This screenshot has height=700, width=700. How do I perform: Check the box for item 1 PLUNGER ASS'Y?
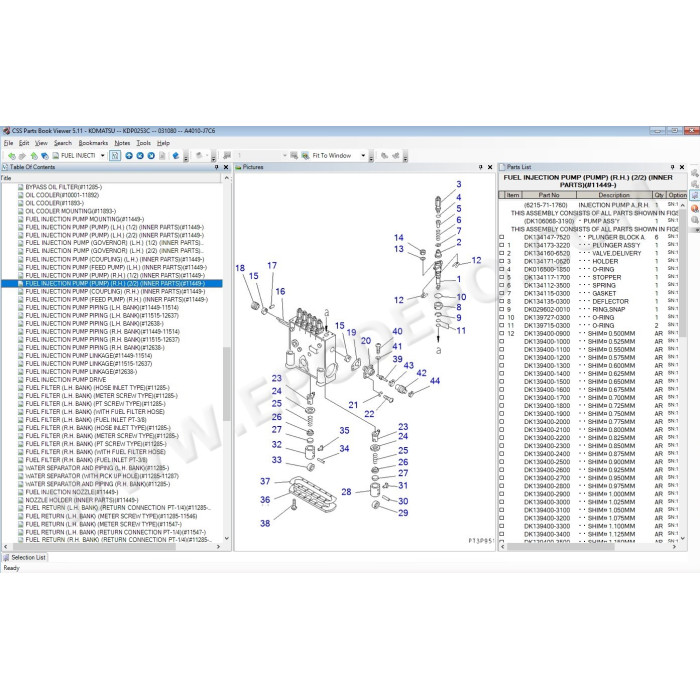[x=502, y=245]
